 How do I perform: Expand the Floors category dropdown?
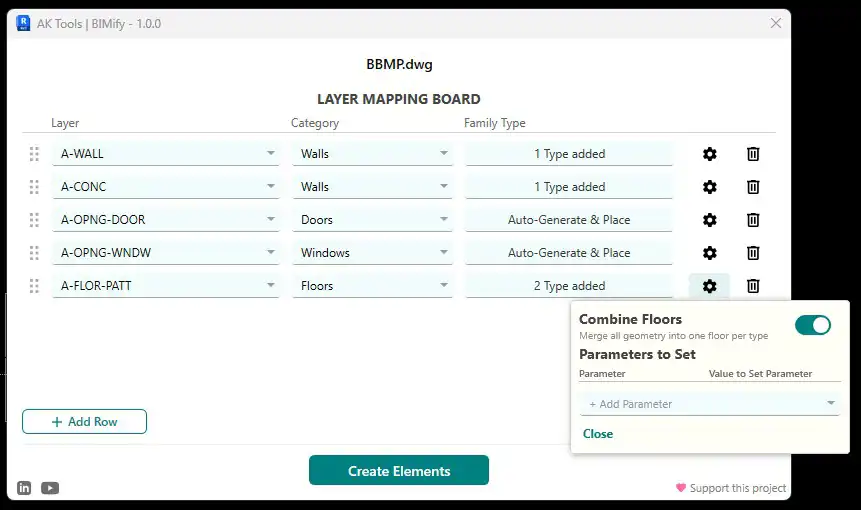443,286
